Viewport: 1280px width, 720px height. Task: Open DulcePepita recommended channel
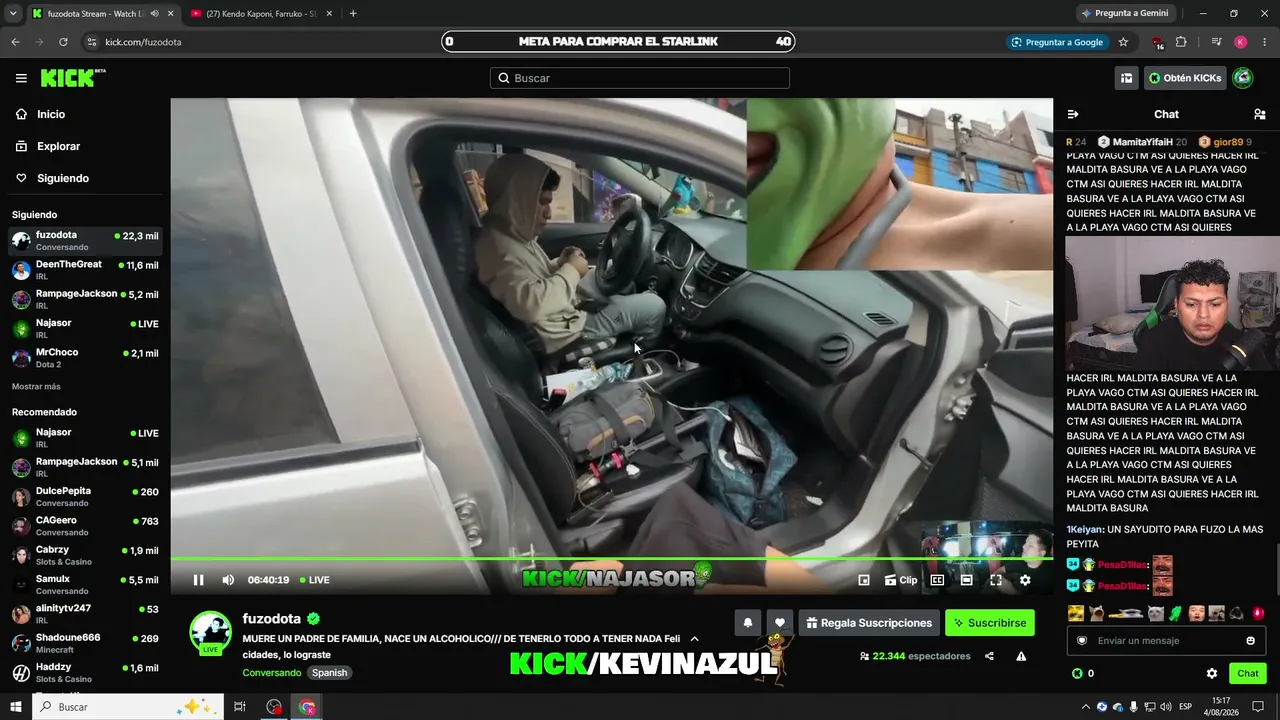[85, 496]
